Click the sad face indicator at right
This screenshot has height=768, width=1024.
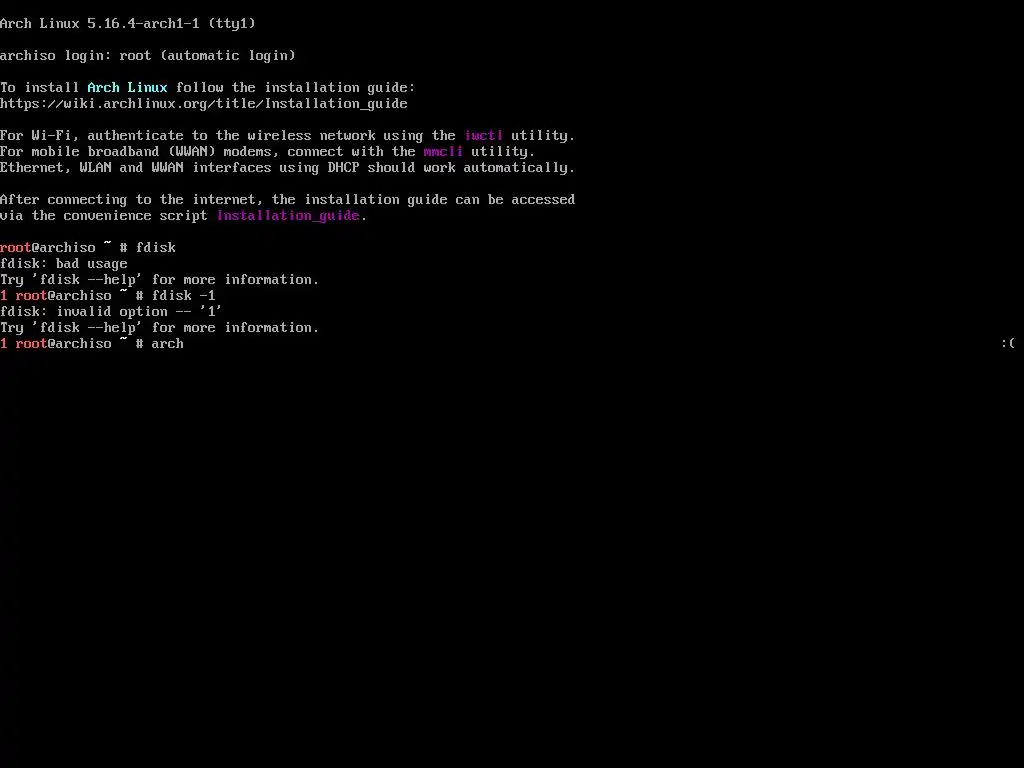[1008, 344]
